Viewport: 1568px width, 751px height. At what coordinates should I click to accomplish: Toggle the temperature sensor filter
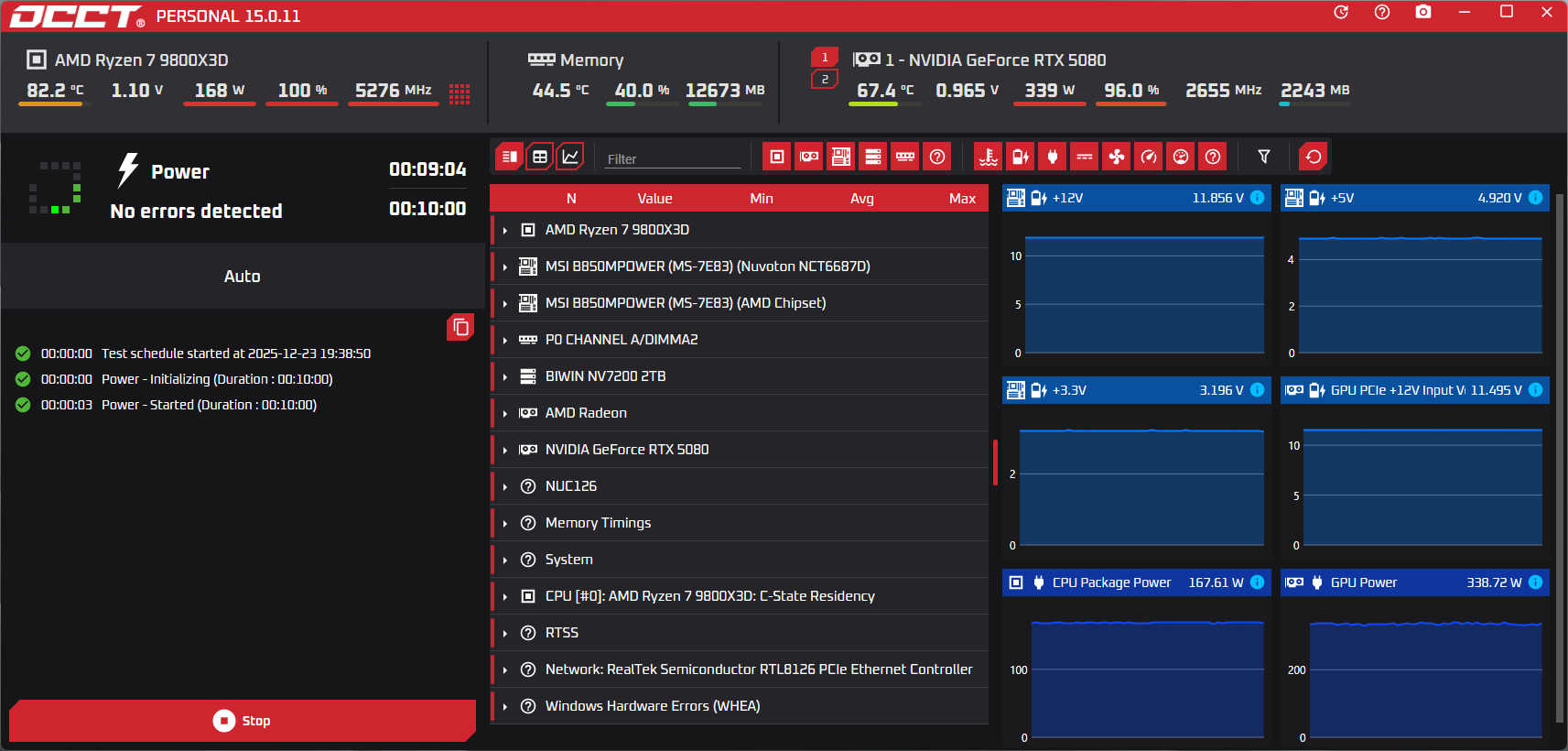click(989, 157)
